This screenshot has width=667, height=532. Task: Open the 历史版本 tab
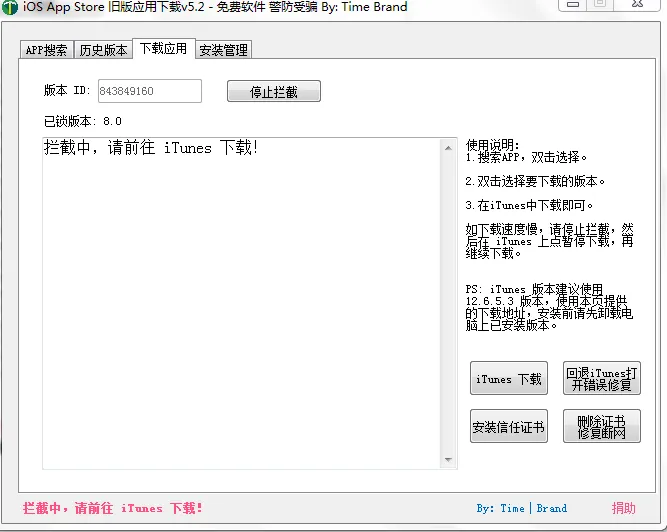103,50
